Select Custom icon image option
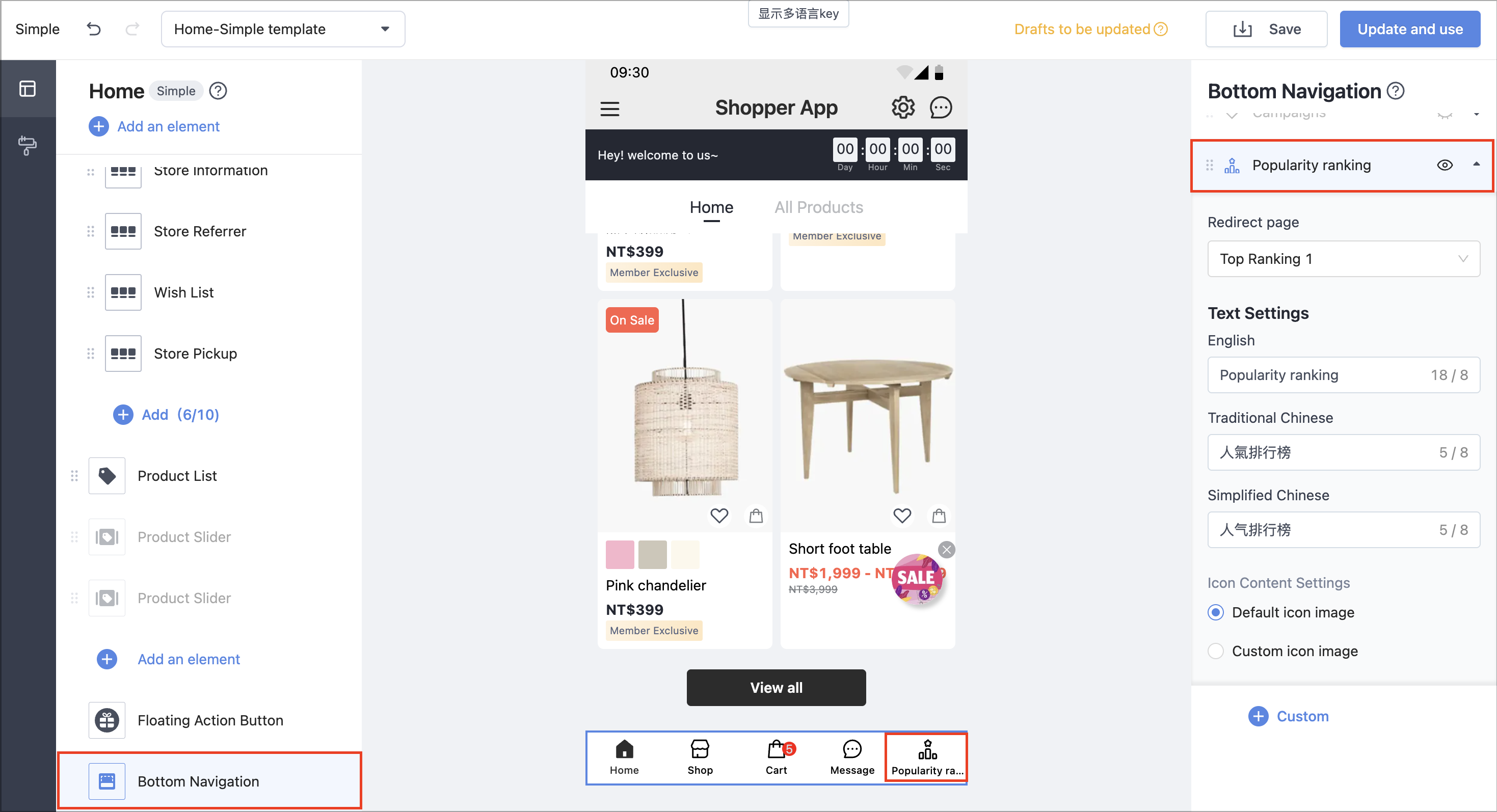 pyautogui.click(x=1215, y=651)
